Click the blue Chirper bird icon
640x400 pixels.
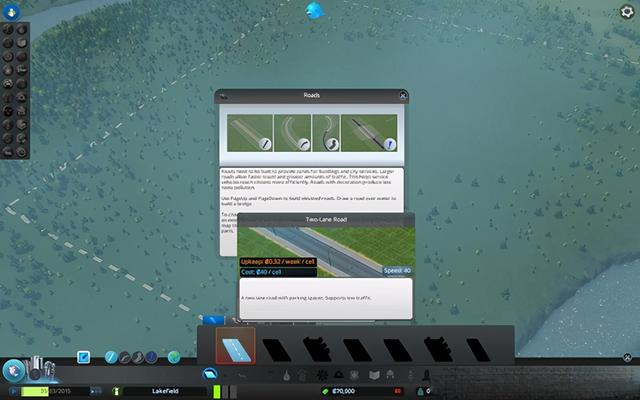[316, 11]
